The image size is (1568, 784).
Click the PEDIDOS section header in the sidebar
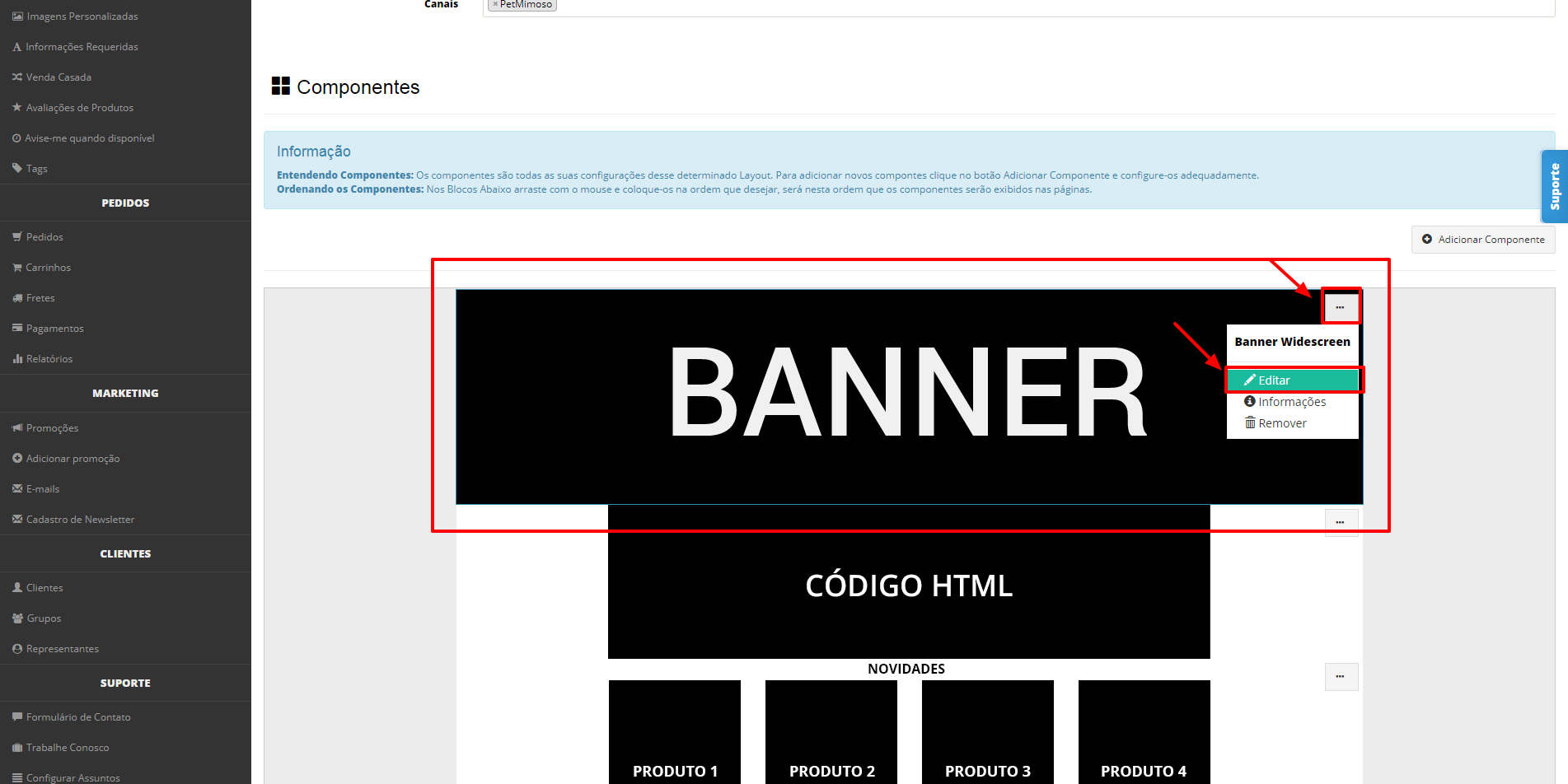(x=125, y=203)
